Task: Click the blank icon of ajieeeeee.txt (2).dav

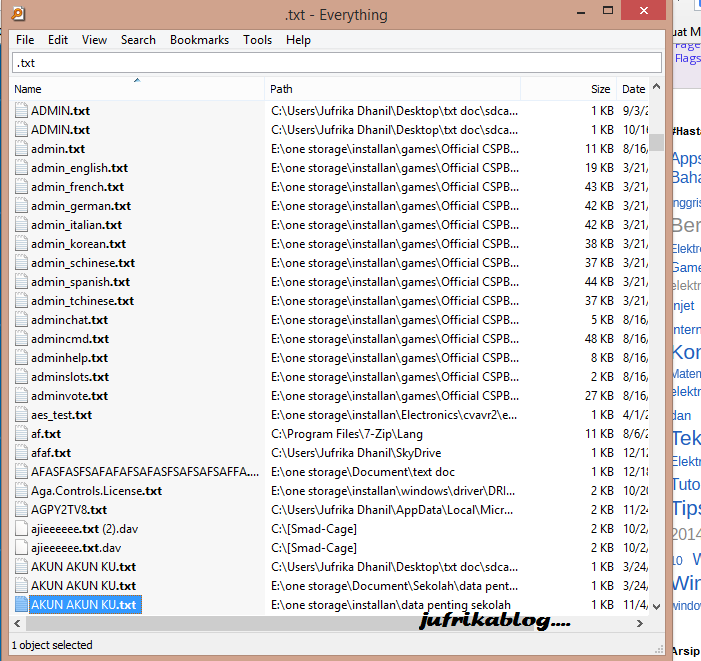Action: click(x=21, y=528)
